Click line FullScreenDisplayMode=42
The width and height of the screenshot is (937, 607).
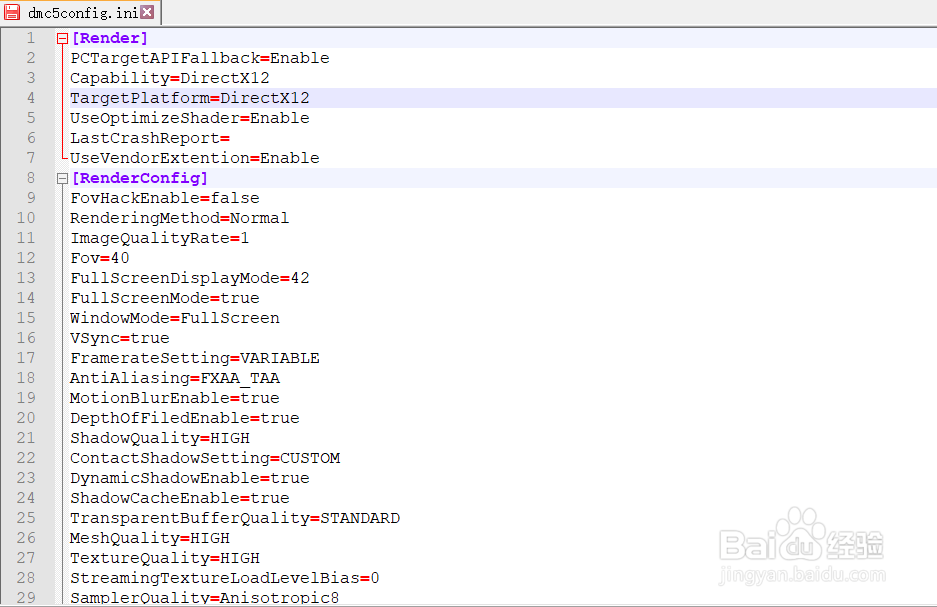tap(189, 278)
